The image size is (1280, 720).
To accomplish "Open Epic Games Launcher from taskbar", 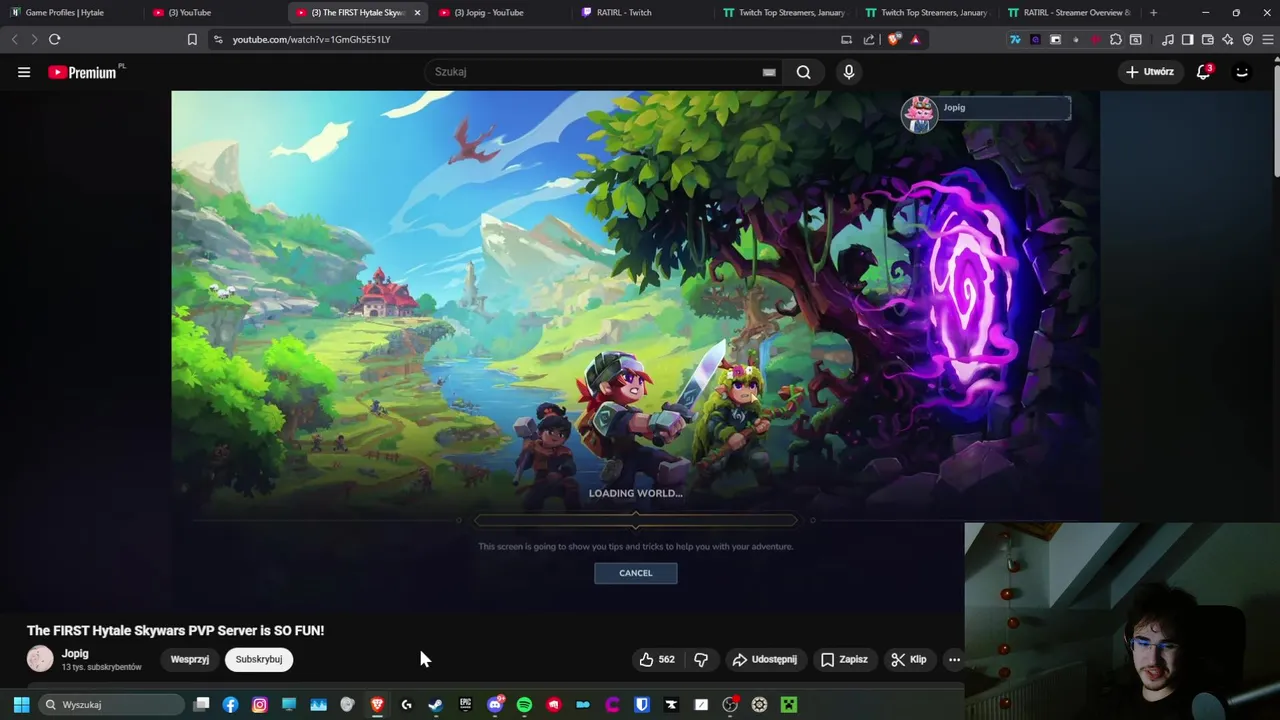I will tap(465, 704).
